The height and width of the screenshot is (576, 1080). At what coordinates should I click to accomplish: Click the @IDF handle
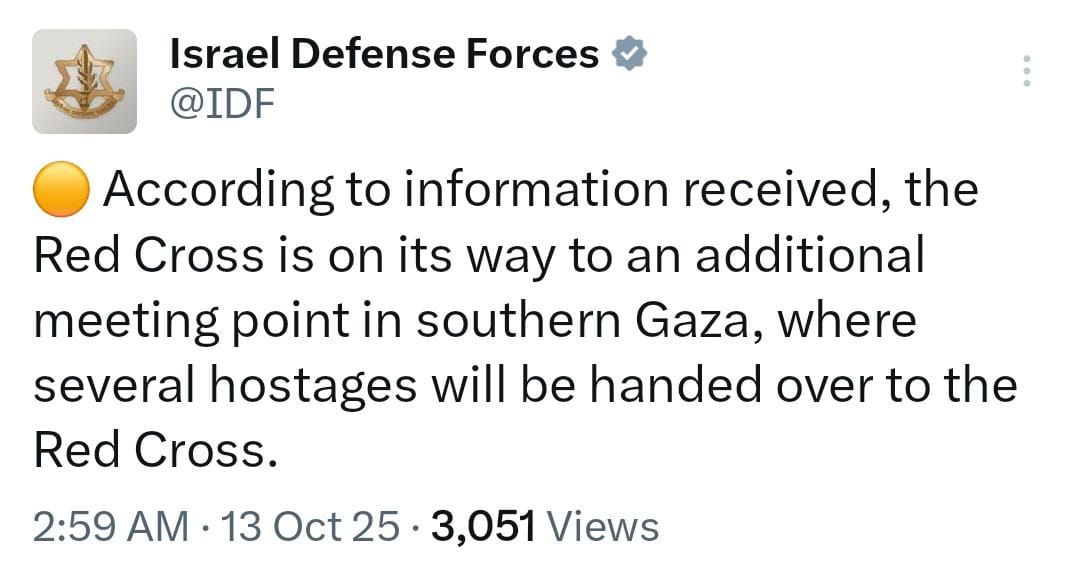click(x=222, y=103)
